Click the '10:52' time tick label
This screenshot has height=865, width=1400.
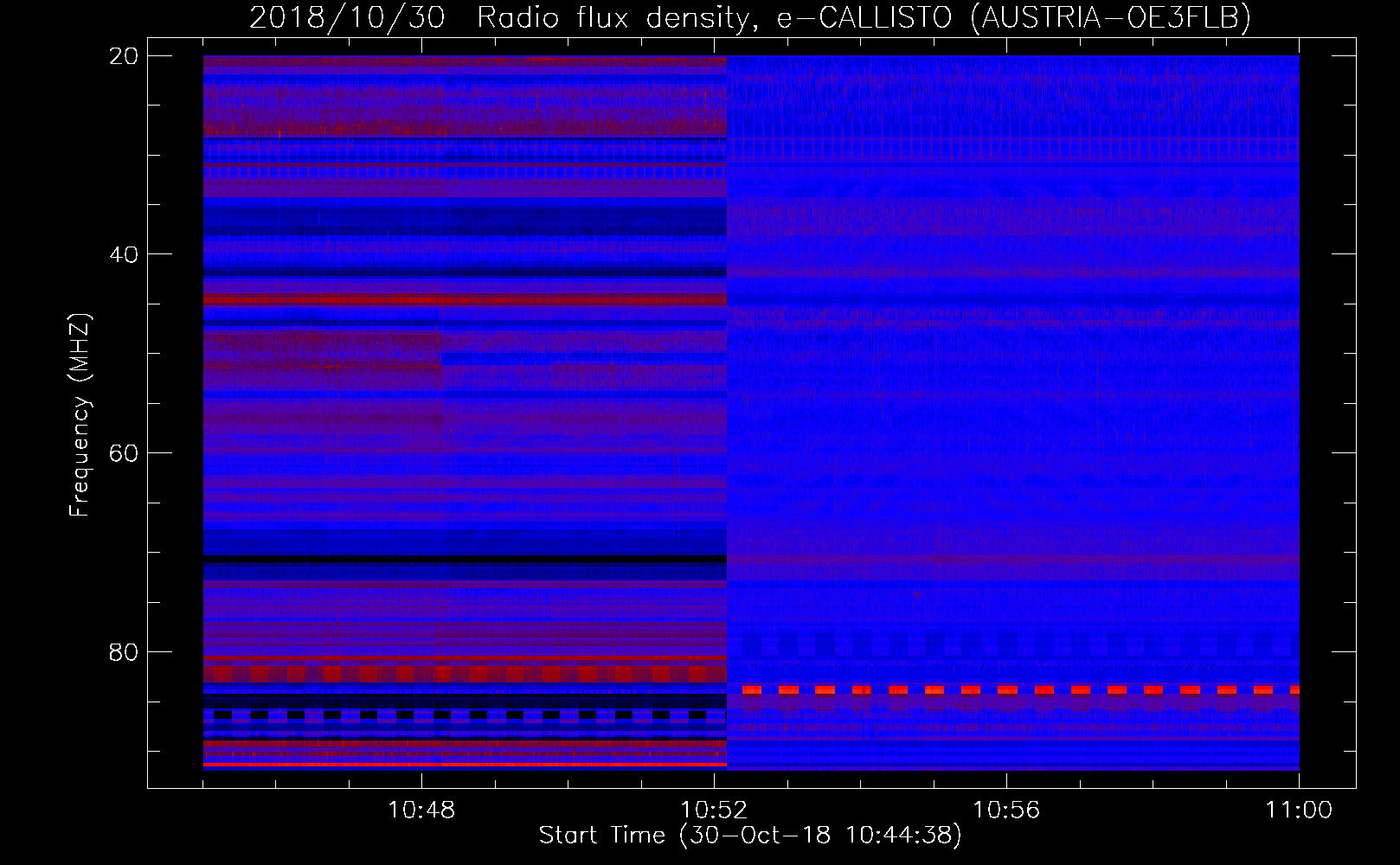click(714, 811)
